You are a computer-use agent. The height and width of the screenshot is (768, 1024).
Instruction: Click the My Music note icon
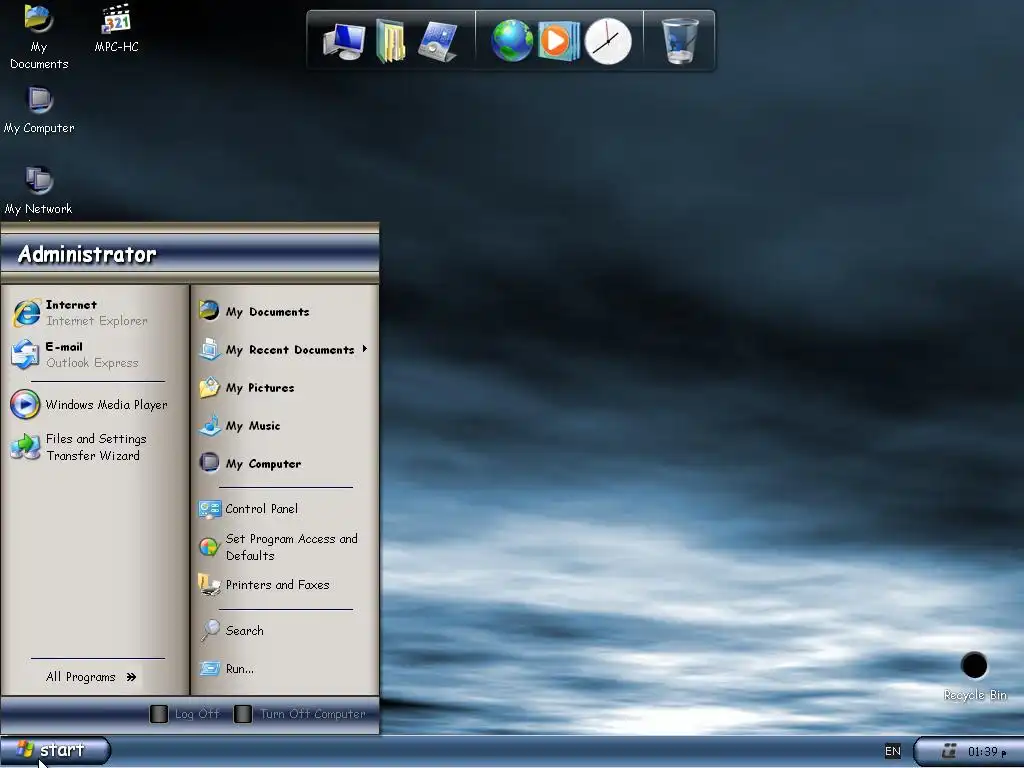click(210, 425)
